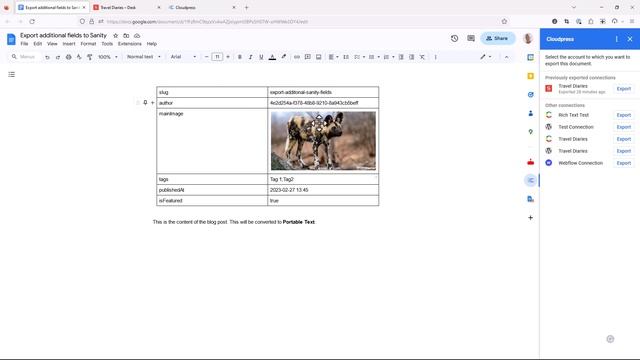This screenshot has height=360, width=640.
Task: Open the Extensions menu
Action: click(129, 44)
